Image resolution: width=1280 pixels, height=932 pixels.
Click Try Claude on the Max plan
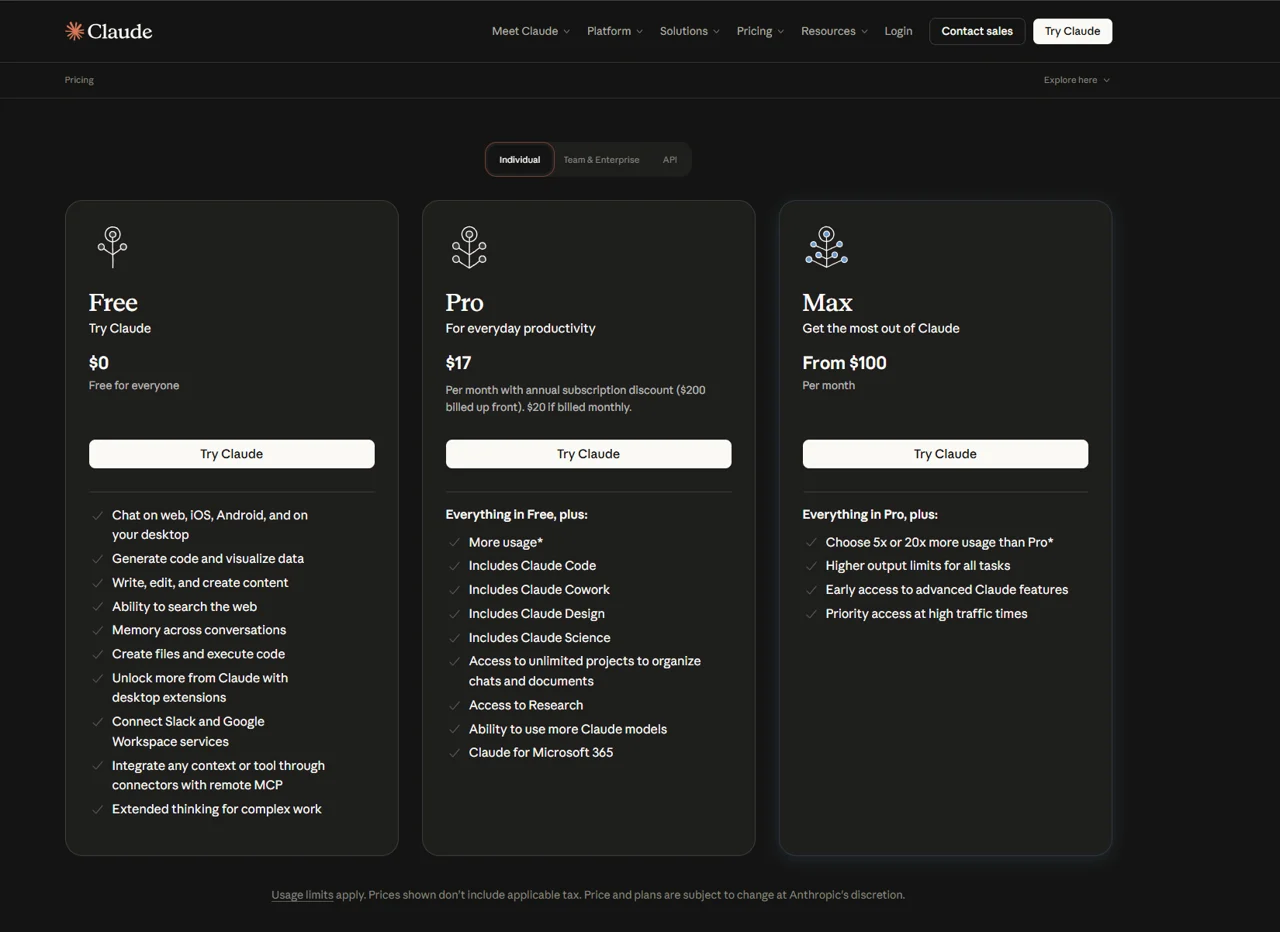[945, 454]
